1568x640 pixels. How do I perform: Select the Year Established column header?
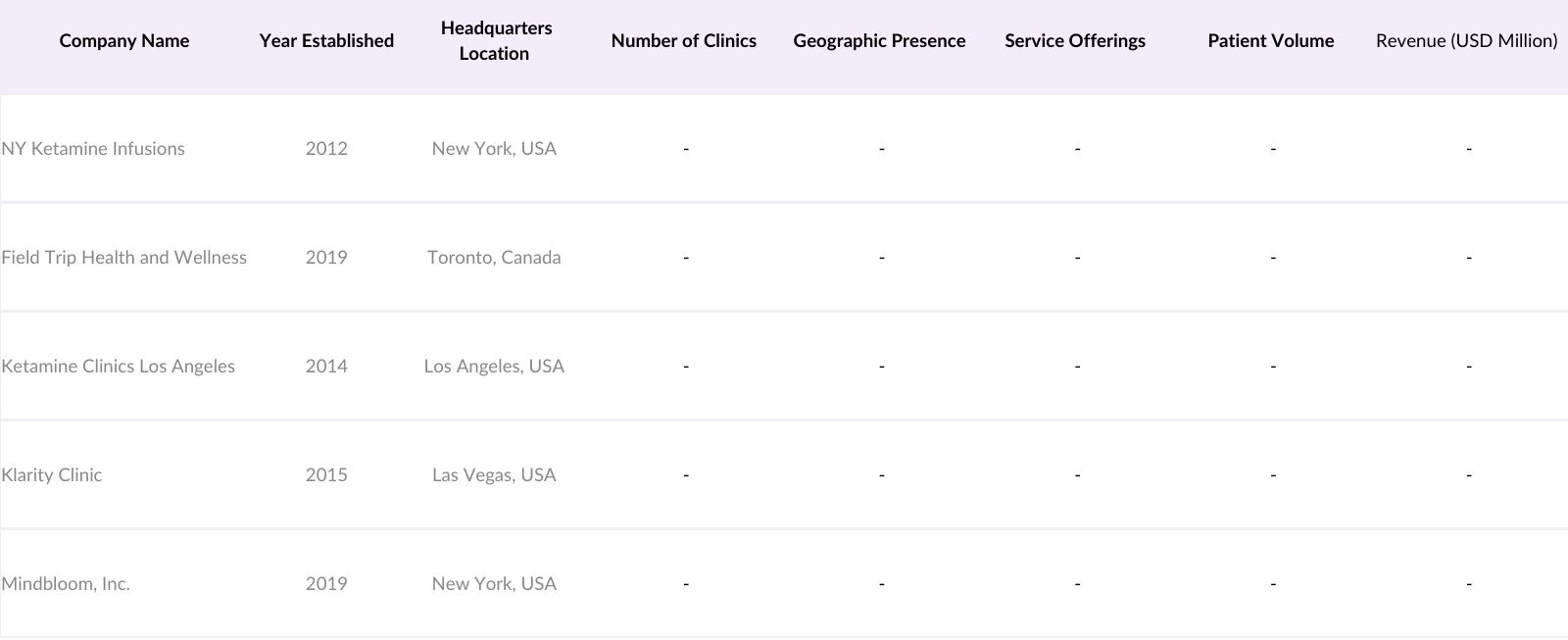[326, 41]
